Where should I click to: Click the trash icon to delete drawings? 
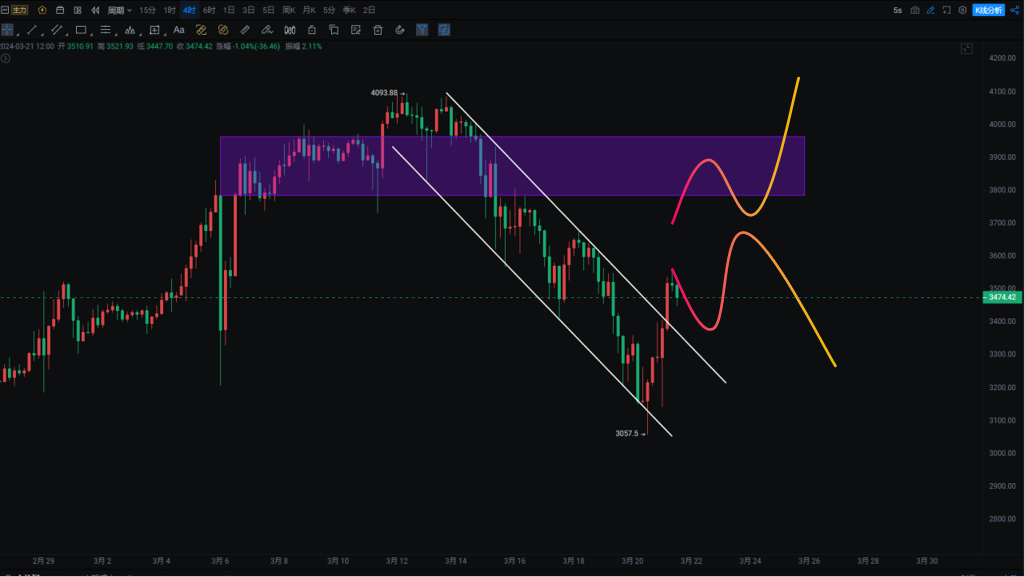[378, 30]
